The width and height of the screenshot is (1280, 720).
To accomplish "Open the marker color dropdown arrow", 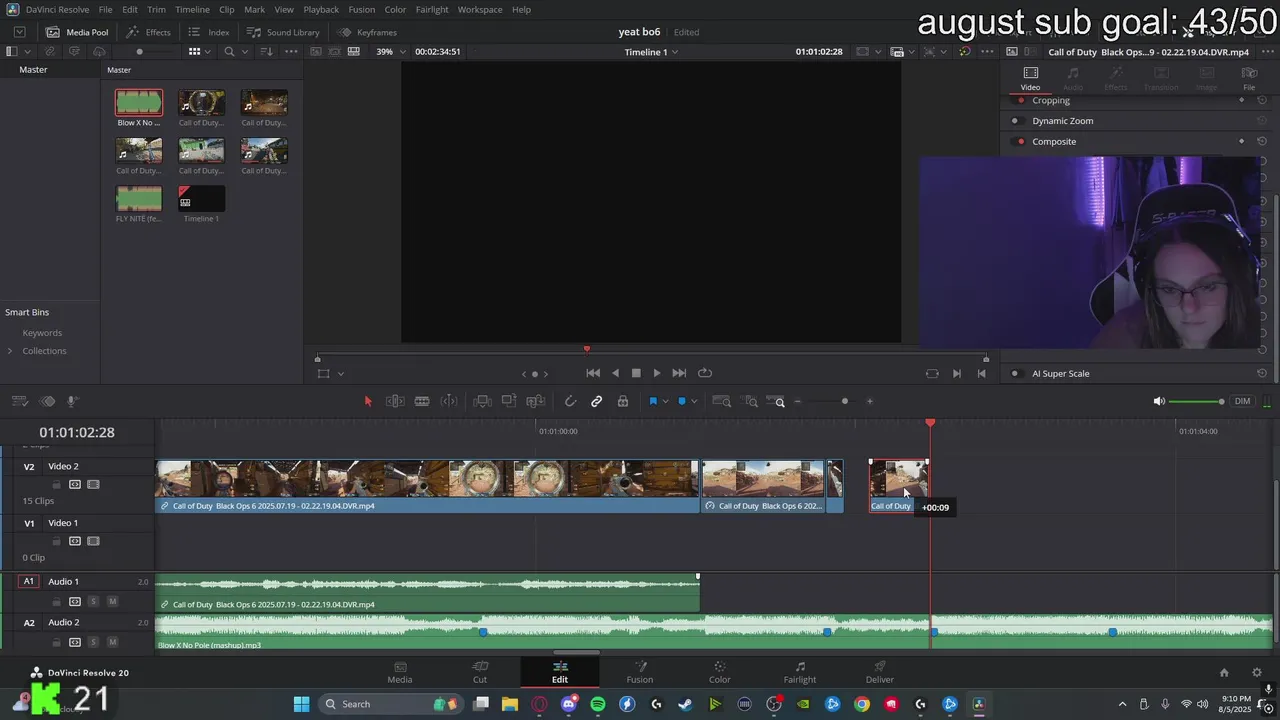I will coord(694,402).
